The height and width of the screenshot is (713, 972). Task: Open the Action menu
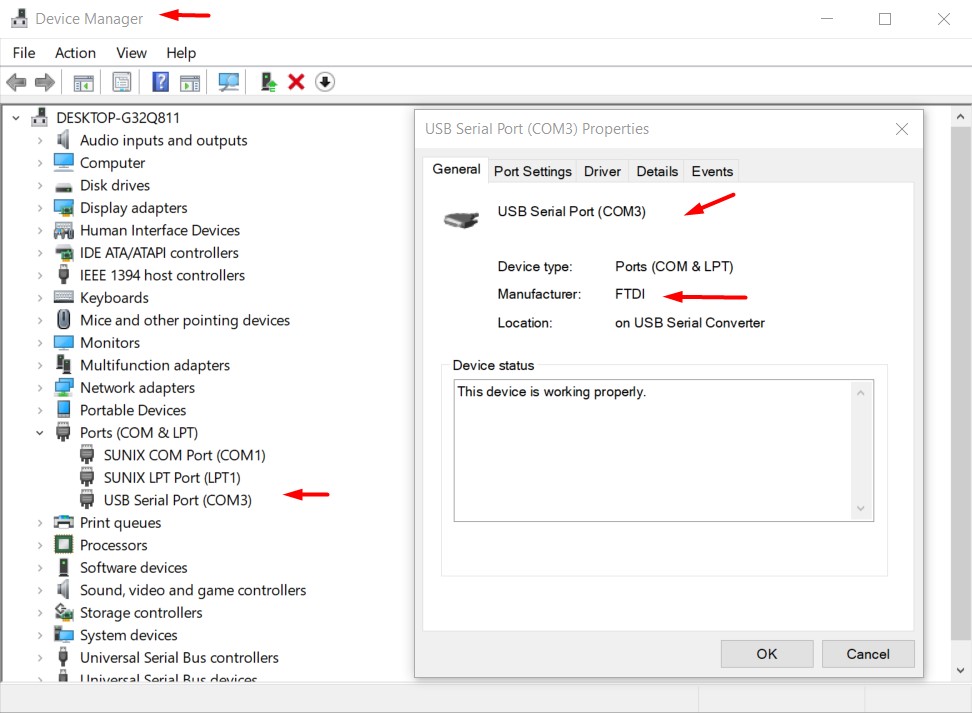point(76,53)
